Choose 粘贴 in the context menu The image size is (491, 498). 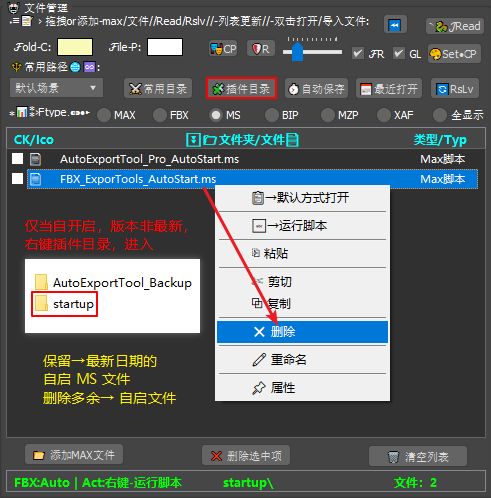click(x=302, y=254)
